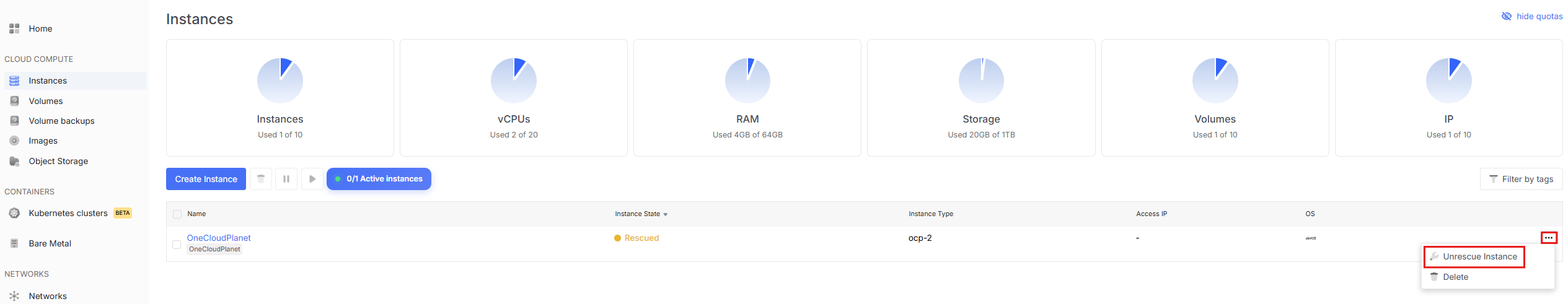
Task: Sort by Instance State column arrow
Action: [x=666, y=214]
